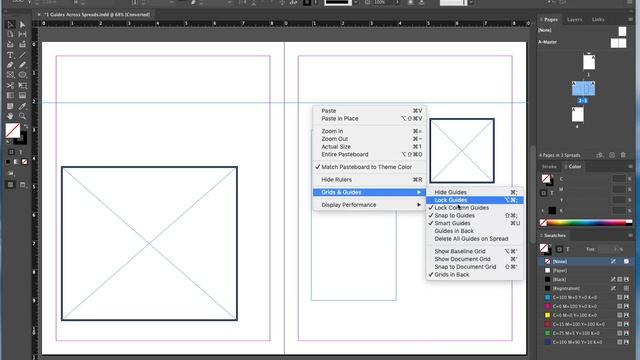Select the Page tool
Screen dimensions: 640x360
click(x=10, y=34)
